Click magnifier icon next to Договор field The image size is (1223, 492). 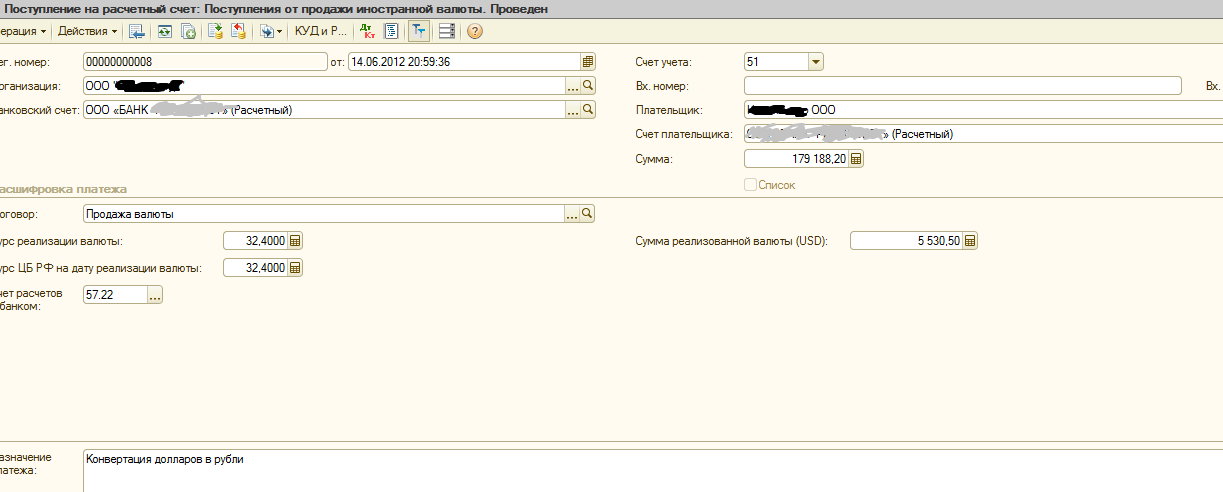(588, 213)
